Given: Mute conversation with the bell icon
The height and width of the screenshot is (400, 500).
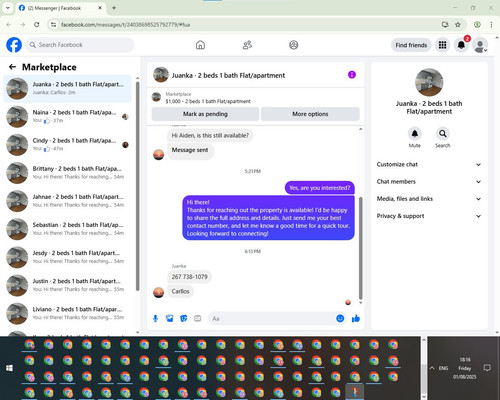Looking at the screenshot, I should (415, 134).
